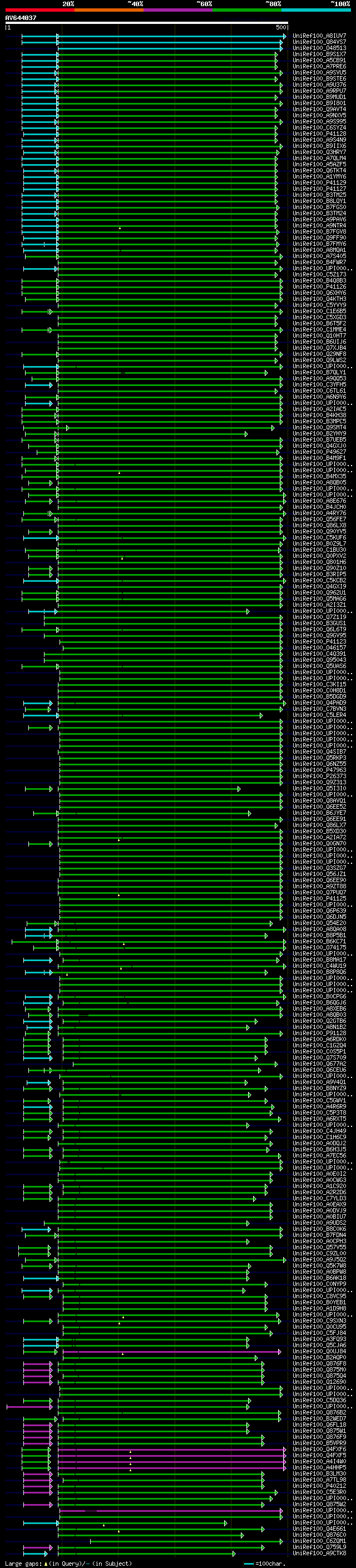Select label UniRef100_C7YLD3
The width and height of the screenshot is (356, 1568).
(x=319, y=1199)
